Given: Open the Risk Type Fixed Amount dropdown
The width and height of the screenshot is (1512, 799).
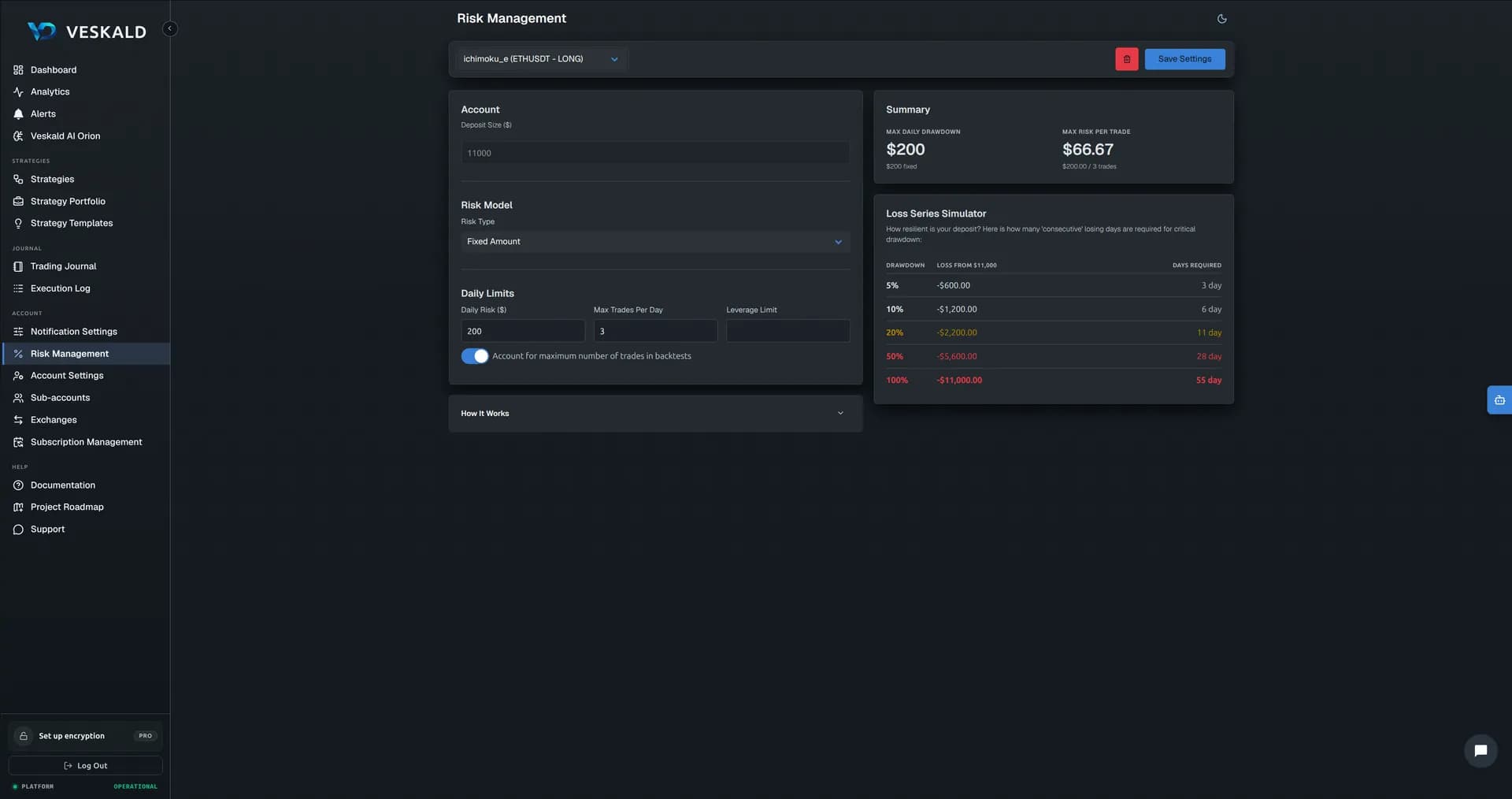Looking at the screenshot, I should (655, 242).
